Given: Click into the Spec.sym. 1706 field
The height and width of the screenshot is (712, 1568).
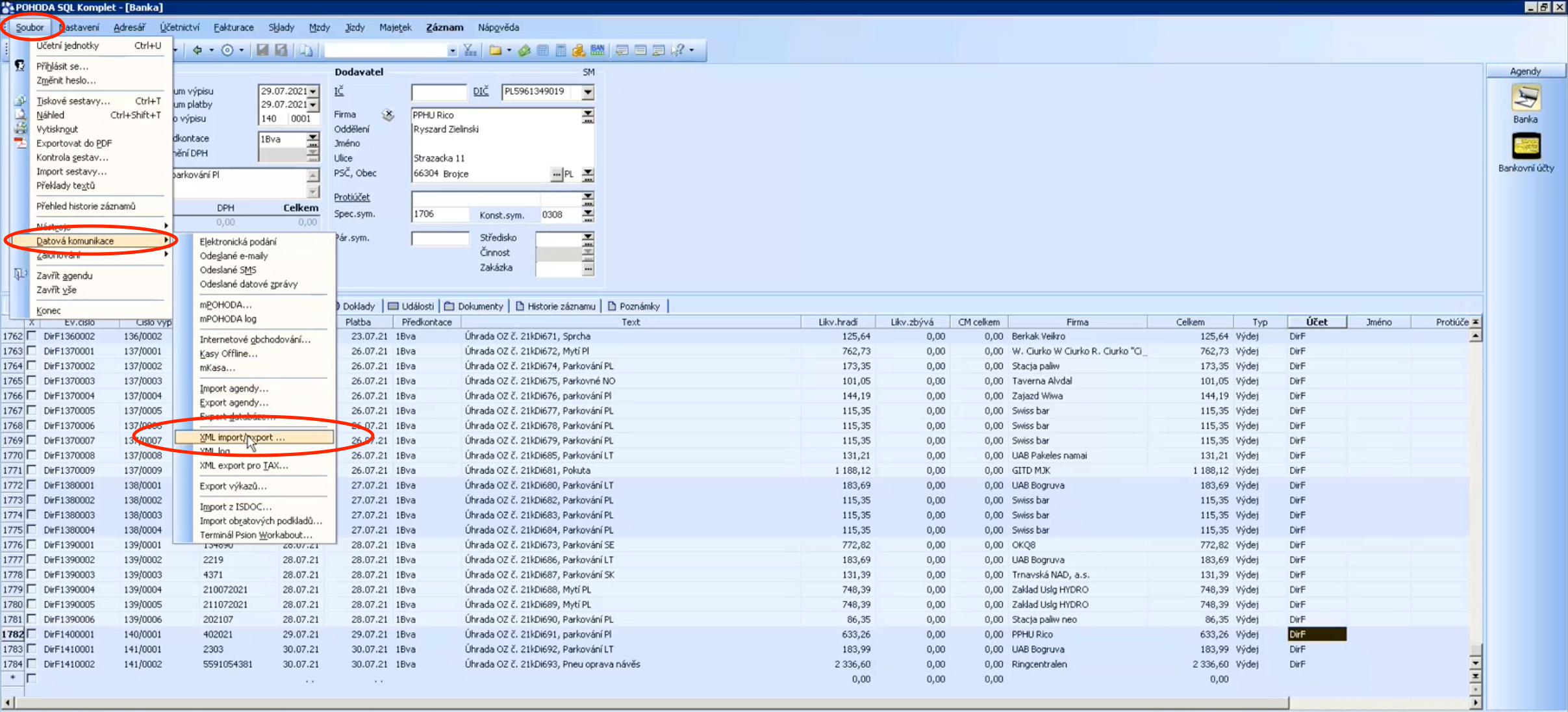Looking at the screenshot, I should pyautogui.click(x=440, y=214).
